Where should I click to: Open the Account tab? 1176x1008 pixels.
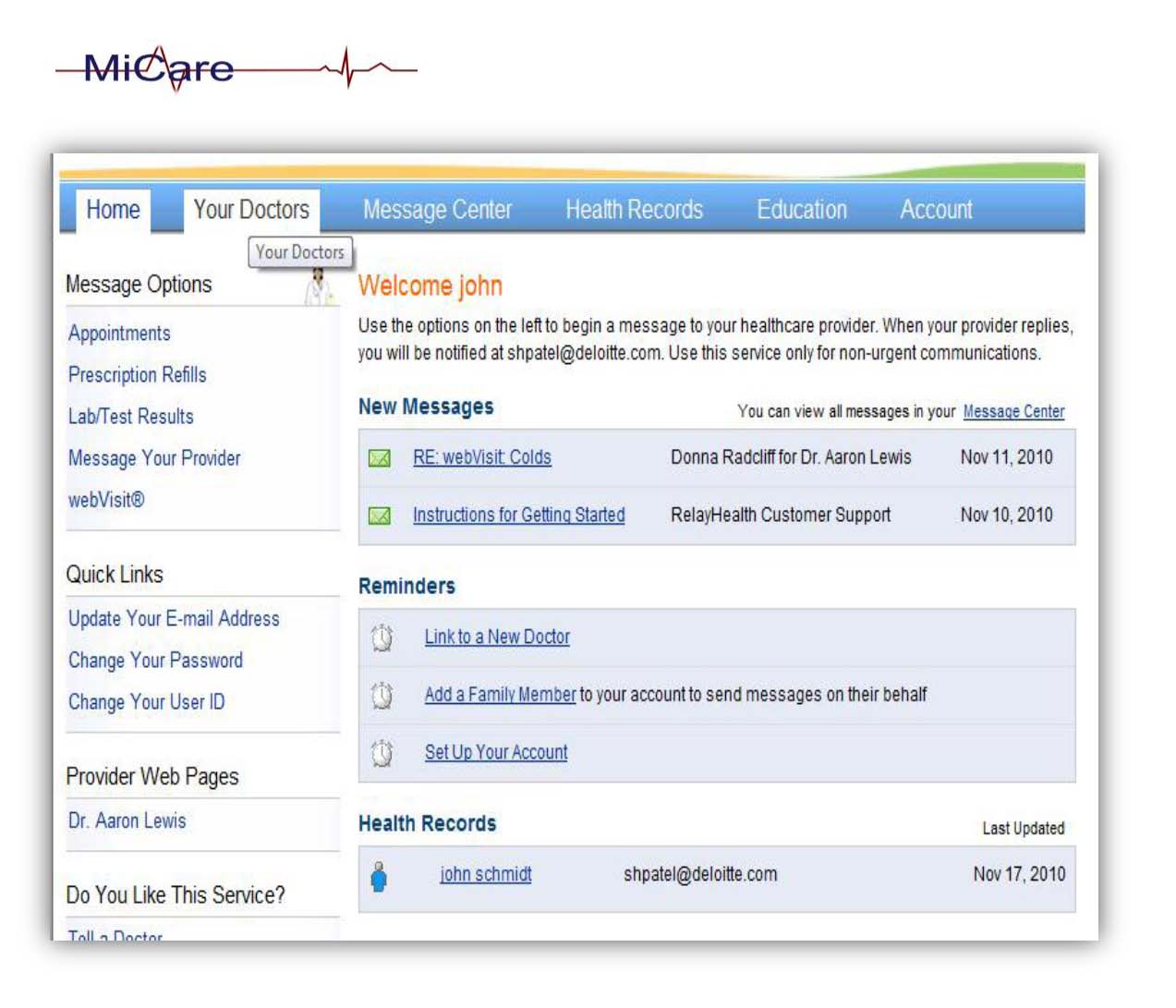[936, 210]
